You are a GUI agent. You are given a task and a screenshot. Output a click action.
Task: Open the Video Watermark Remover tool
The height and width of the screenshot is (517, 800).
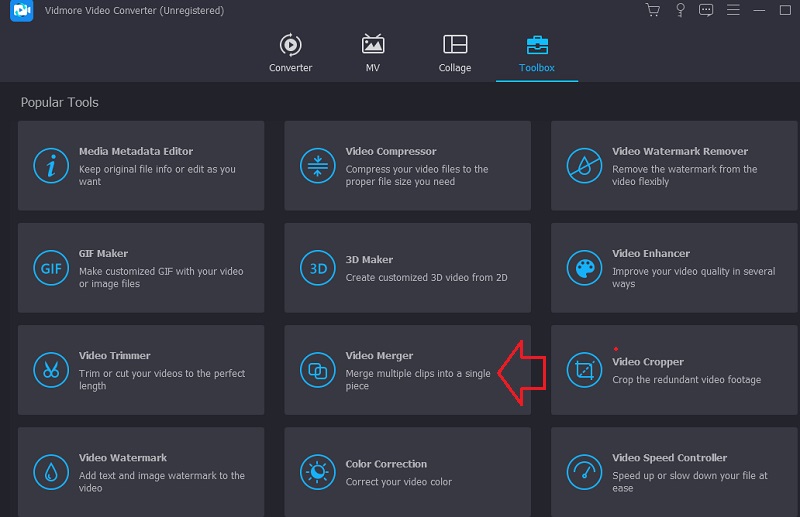[674, 166]
